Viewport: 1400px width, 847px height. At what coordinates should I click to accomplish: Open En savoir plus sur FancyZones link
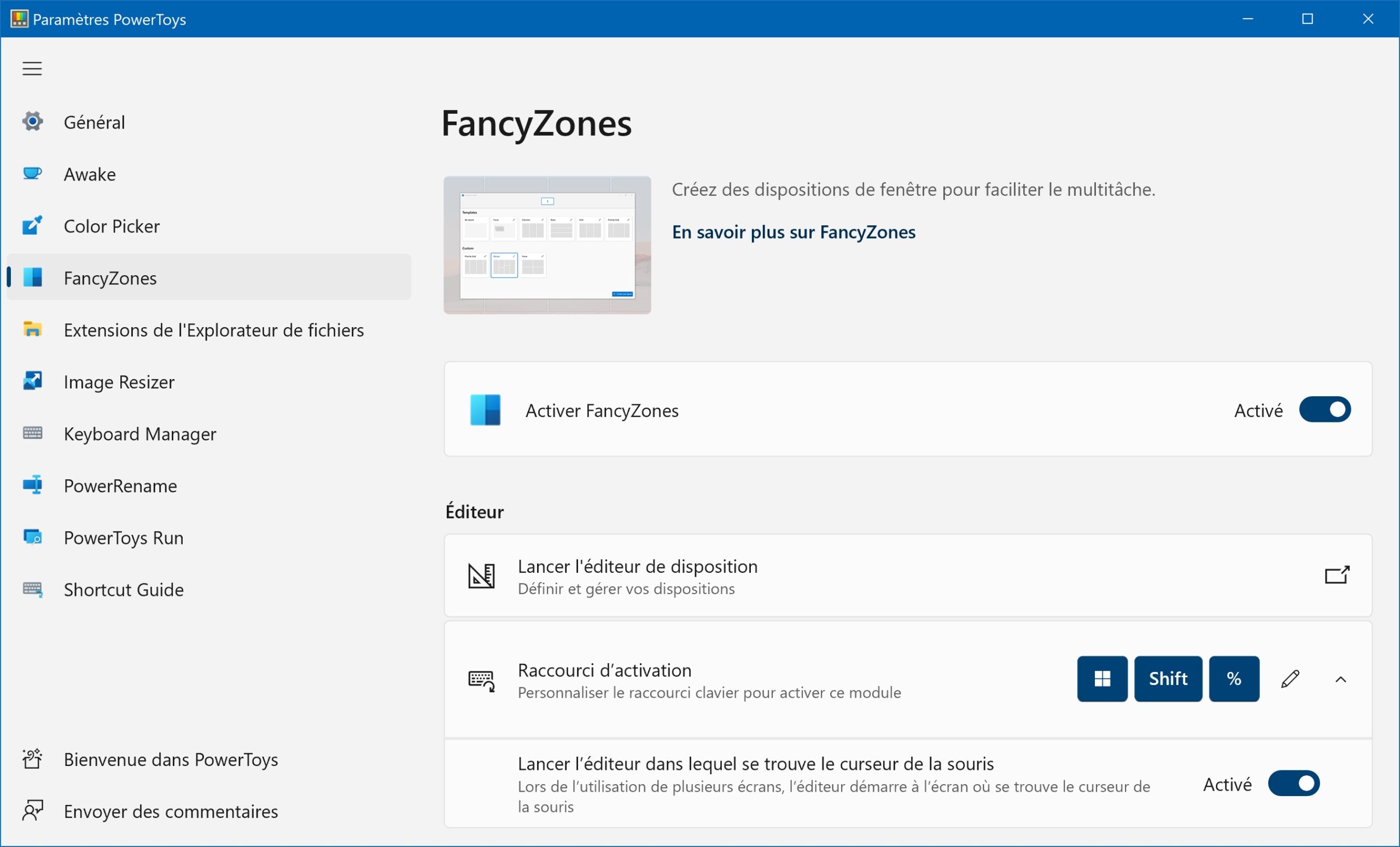tap(793, 232)
